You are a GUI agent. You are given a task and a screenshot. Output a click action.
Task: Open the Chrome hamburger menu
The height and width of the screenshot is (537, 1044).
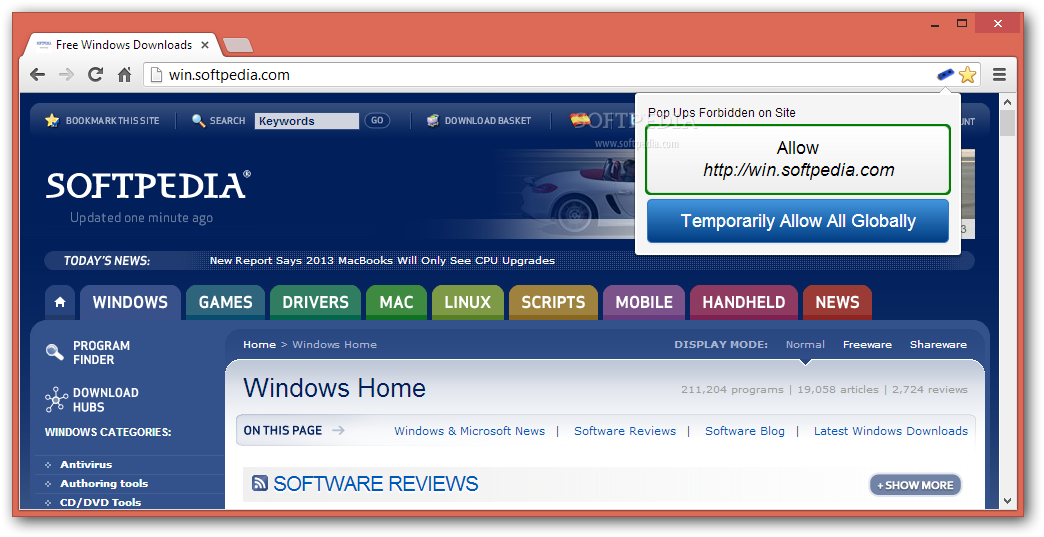click(999, 75)
